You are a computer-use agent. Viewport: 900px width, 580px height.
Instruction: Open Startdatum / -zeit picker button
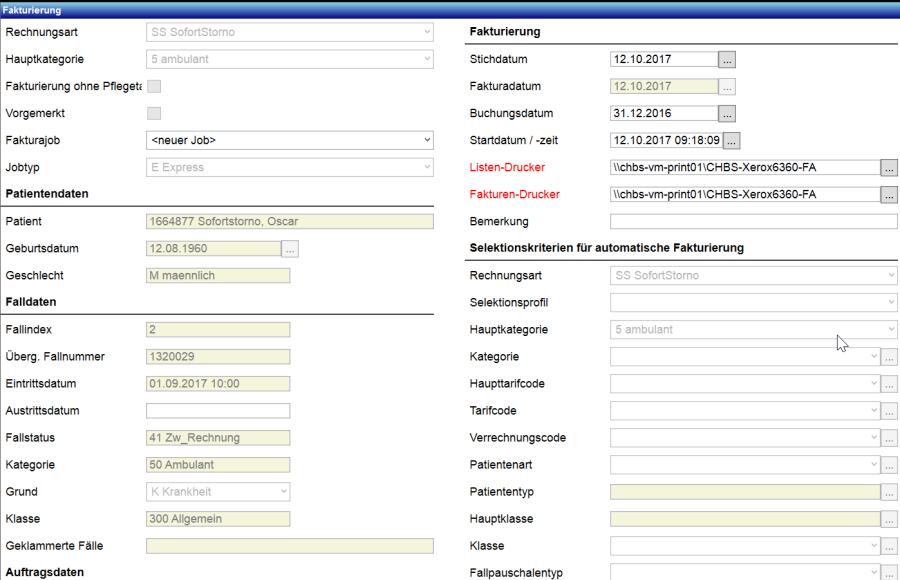[x=731, y=140]
